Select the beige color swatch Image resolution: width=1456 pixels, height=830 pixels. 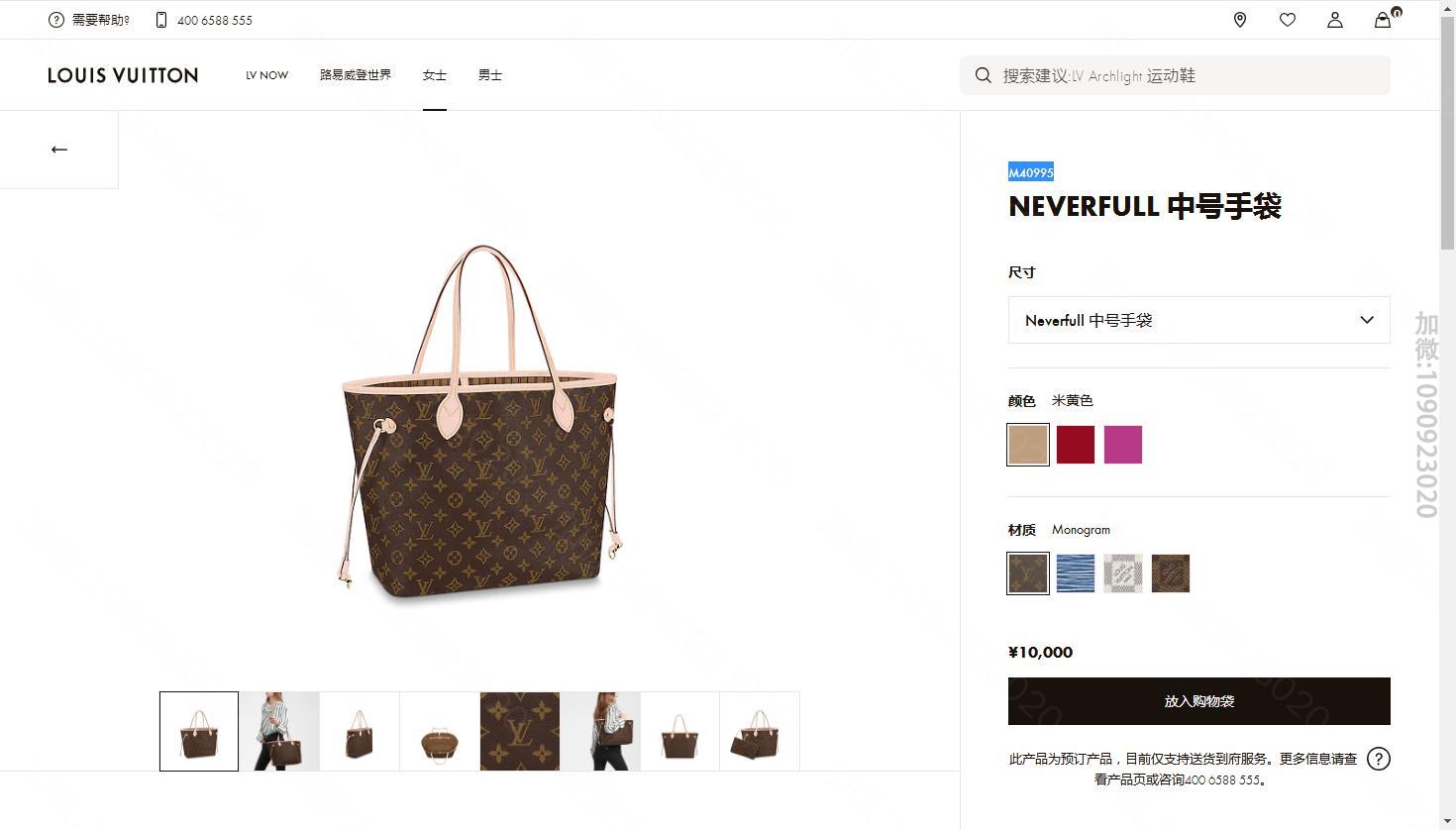(x=1028, y=445)
